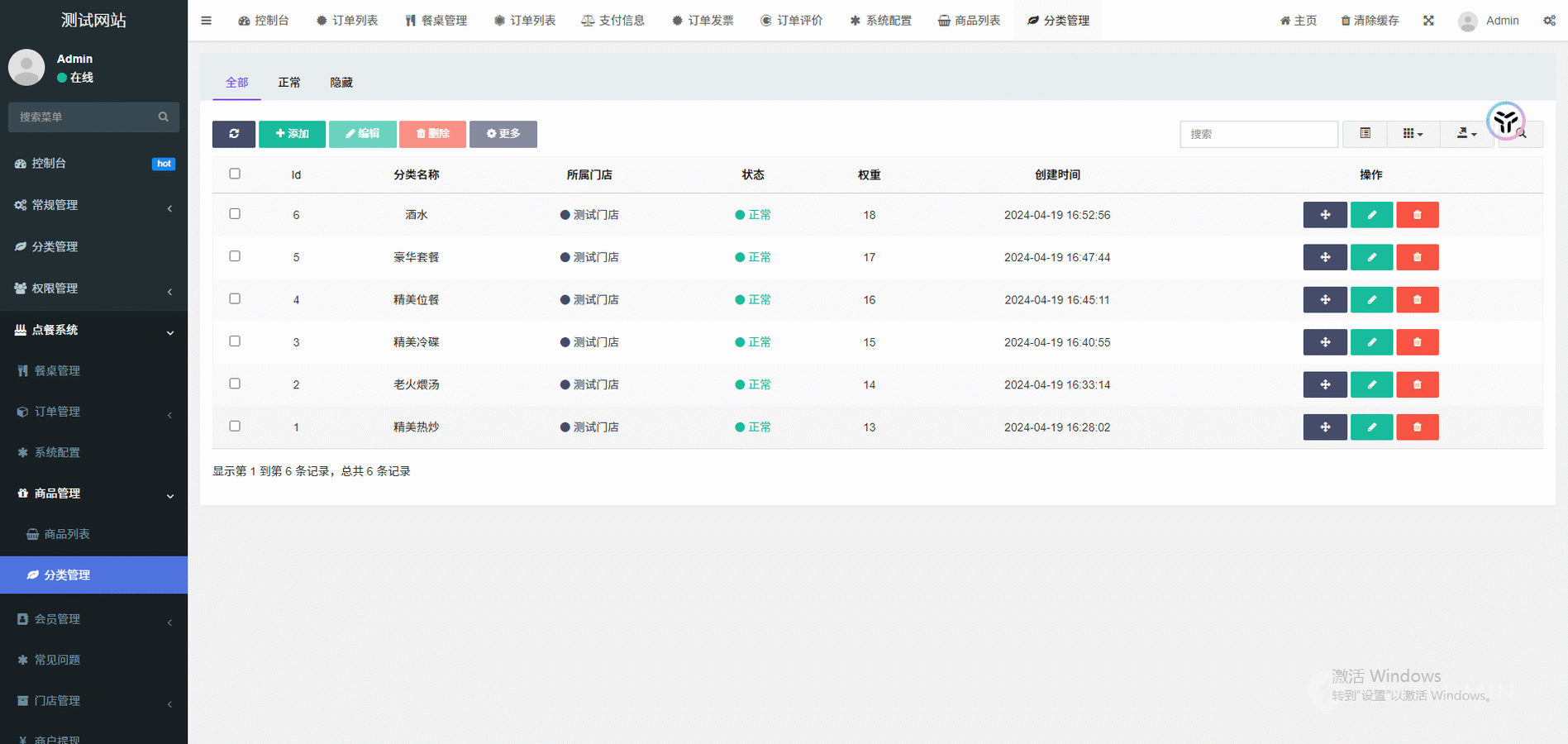This screenshot has height=744, width=1568.
Task: Click the 清除缓存 link in top bar
Action: [1370, 21]
